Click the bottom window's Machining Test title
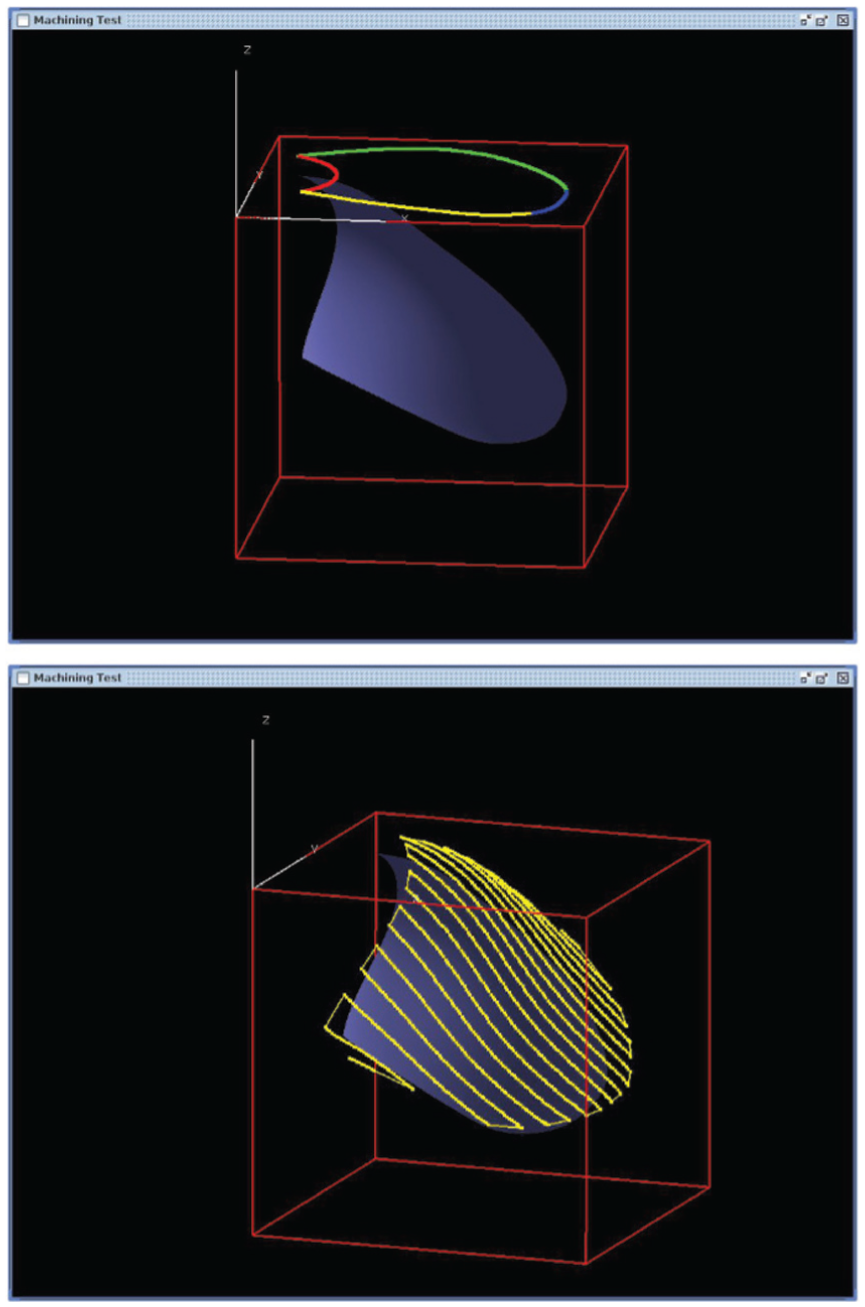The image size is (865, 1307). 78,678
